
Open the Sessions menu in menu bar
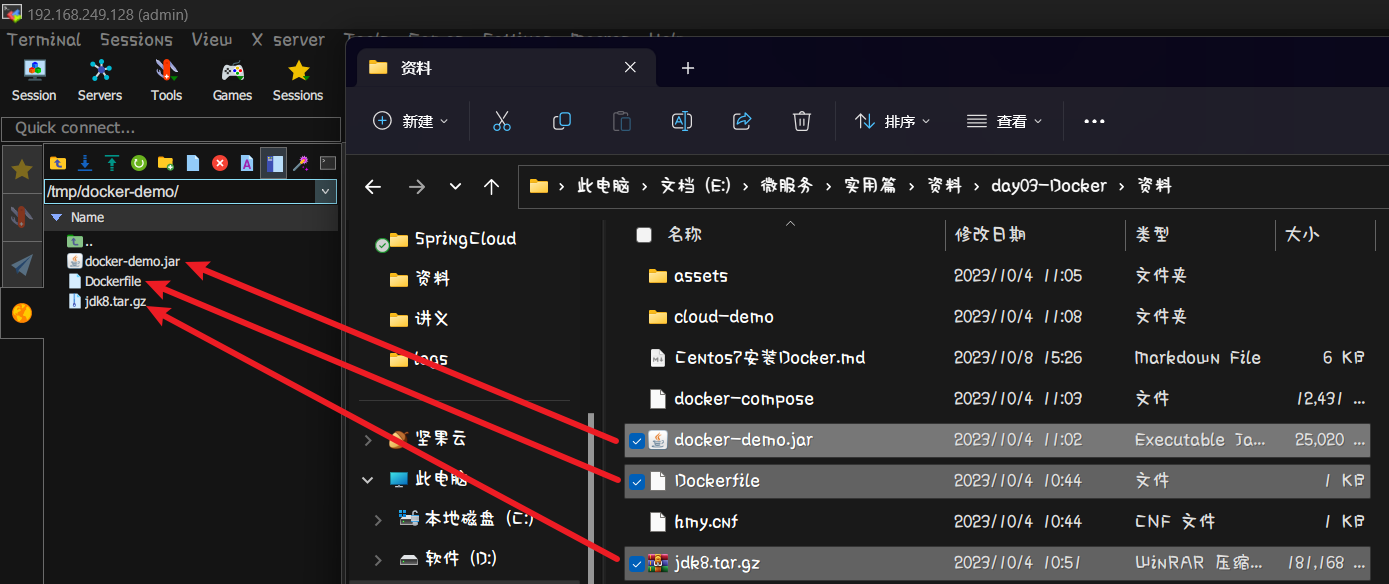pyautogui.click(x=136, y=40)
